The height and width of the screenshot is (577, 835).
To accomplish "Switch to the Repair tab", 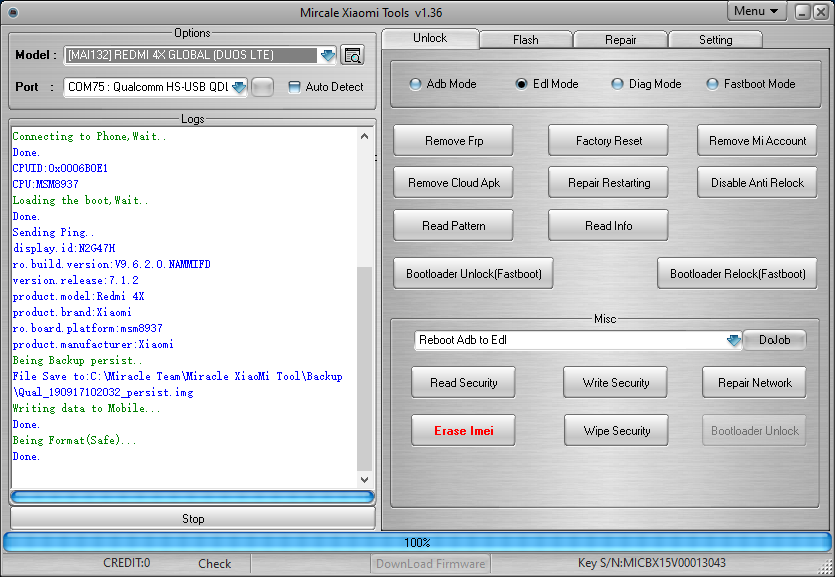I will tap(620, 40).
